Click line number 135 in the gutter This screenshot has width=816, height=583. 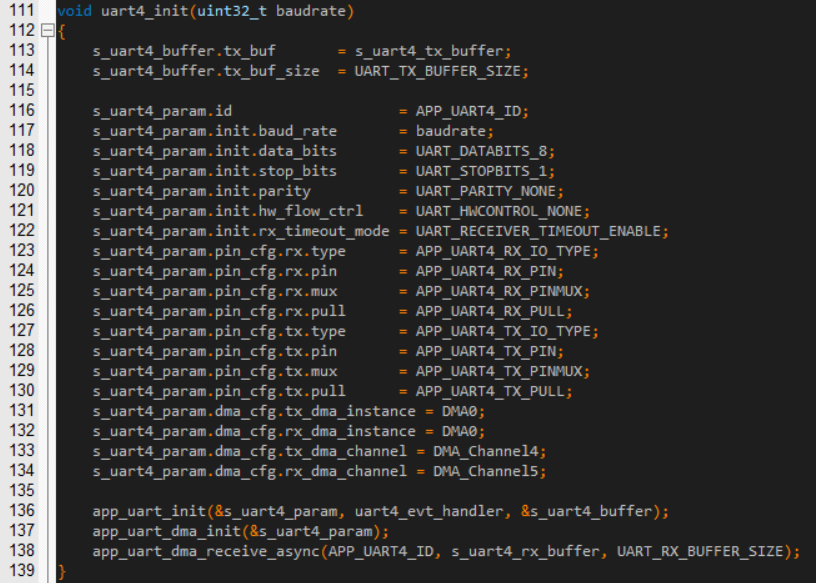click(19, 491)
